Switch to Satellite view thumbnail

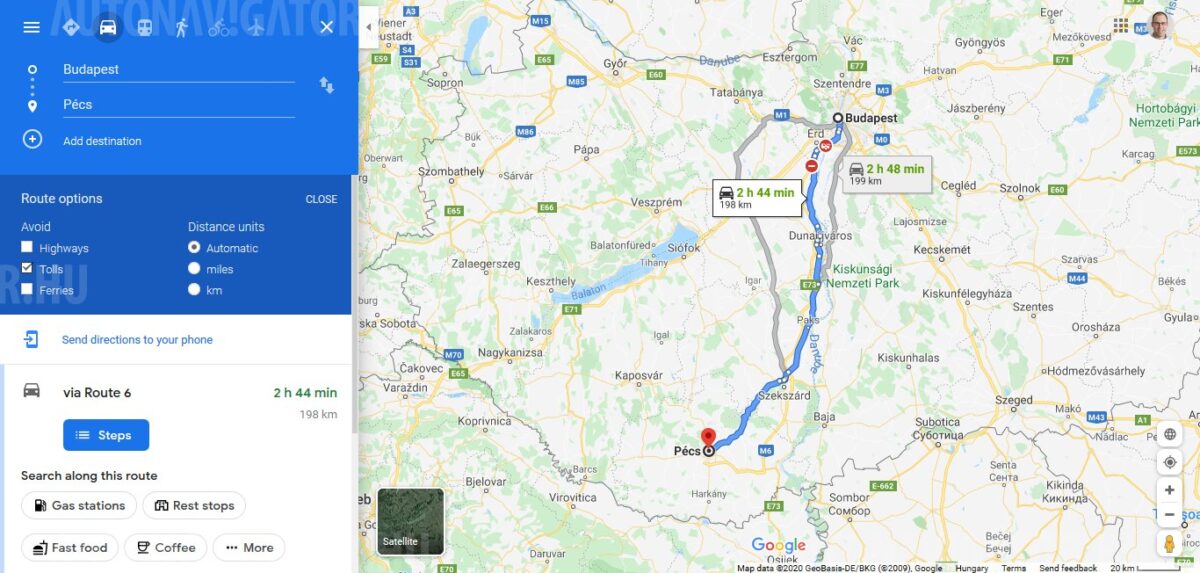(x=410, y=521)
